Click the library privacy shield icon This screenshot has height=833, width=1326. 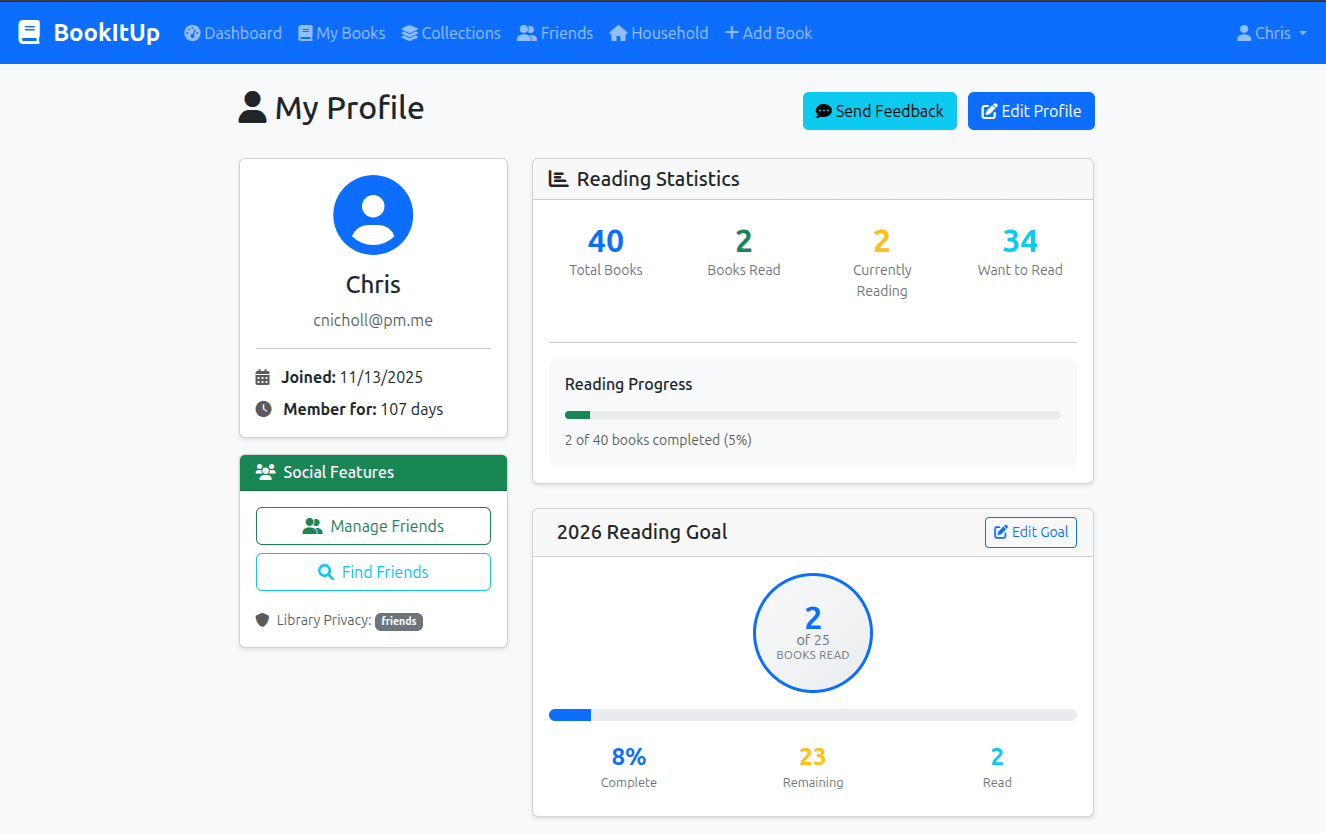(x=262, y=620)
